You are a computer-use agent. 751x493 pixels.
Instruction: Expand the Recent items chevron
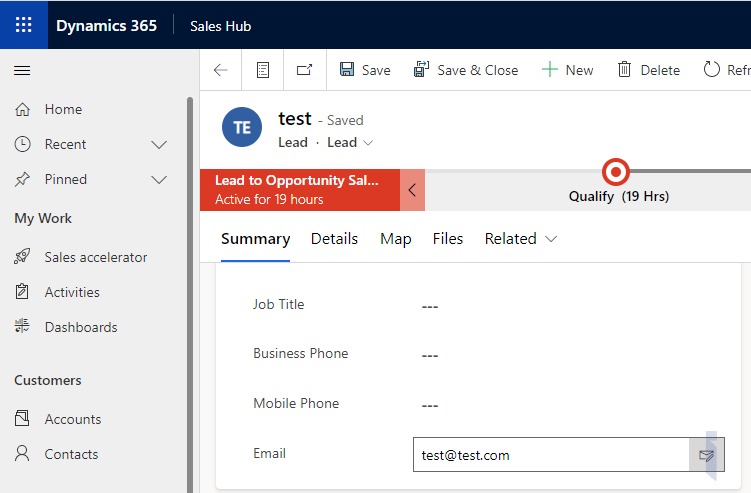[159, 145]
